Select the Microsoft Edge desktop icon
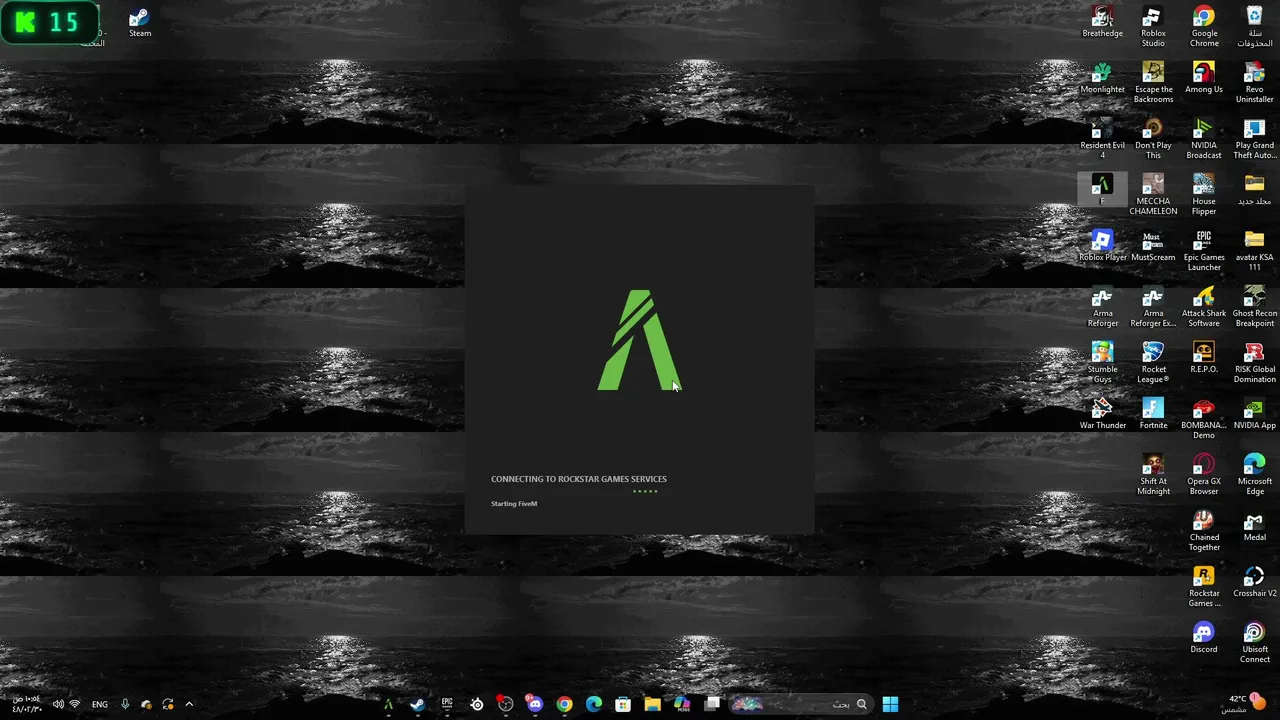Screen dimensions: 1280x720 1254,475
